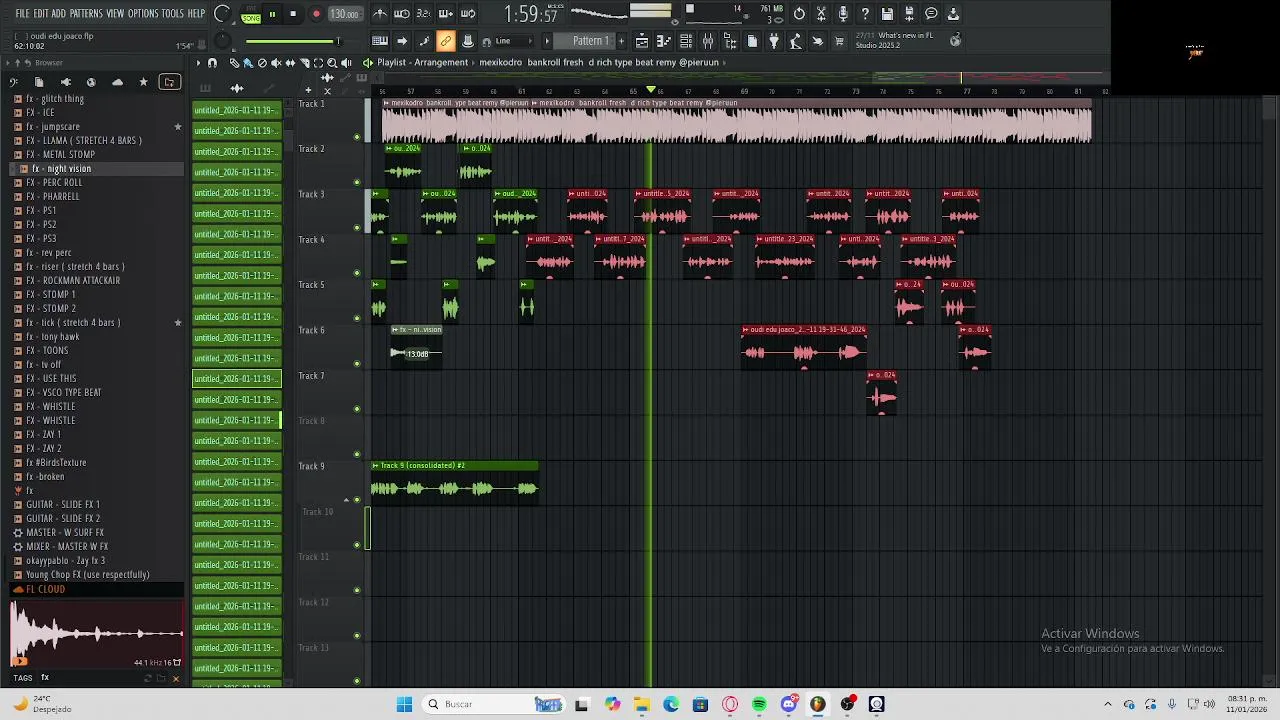Click the one-click audio recording microphone icon
The height and width of the screenshot is (720, 1280).
(843, 14)
